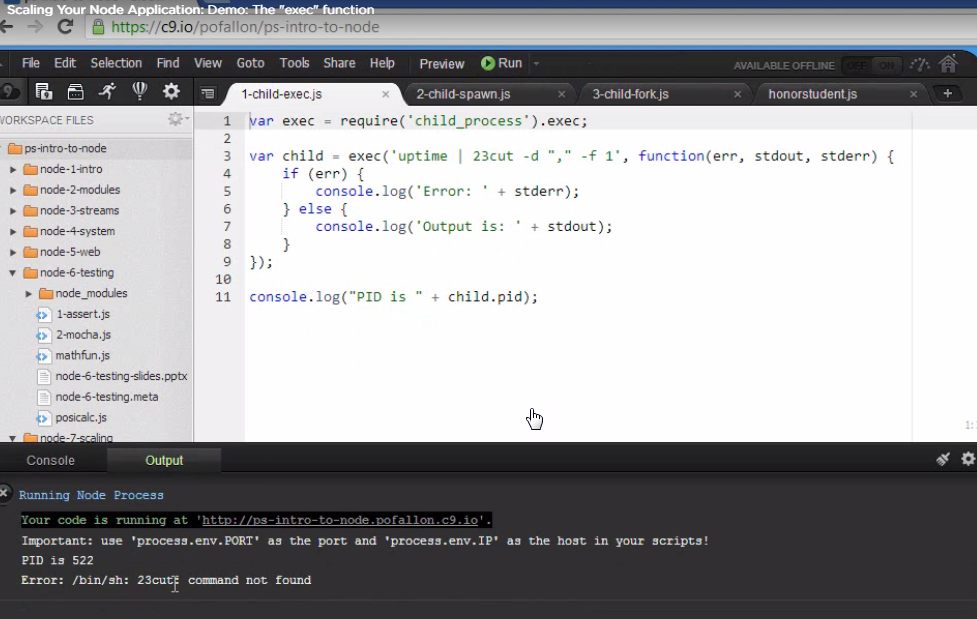Click the browser forward arrow
Viewport: 977px width, 619px height.
click(36, 27)
